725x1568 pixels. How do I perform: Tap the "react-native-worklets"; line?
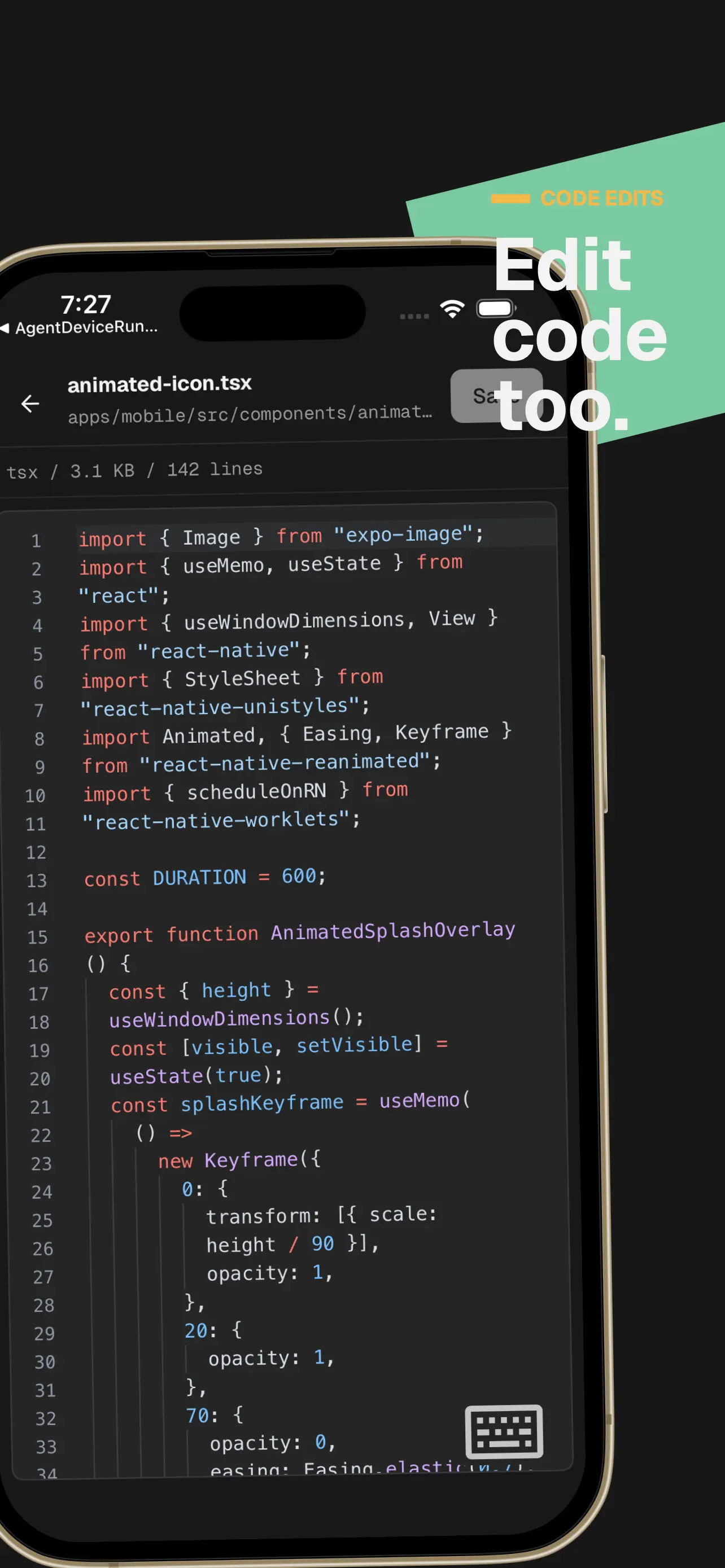(221, 820)
